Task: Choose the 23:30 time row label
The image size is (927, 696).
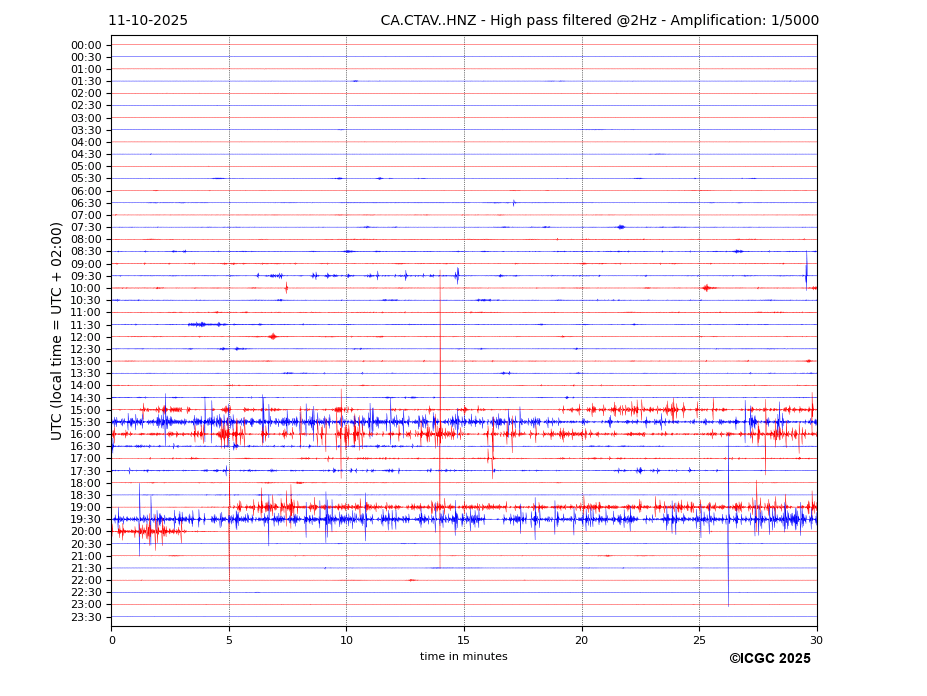Action: tap(86, 617)
